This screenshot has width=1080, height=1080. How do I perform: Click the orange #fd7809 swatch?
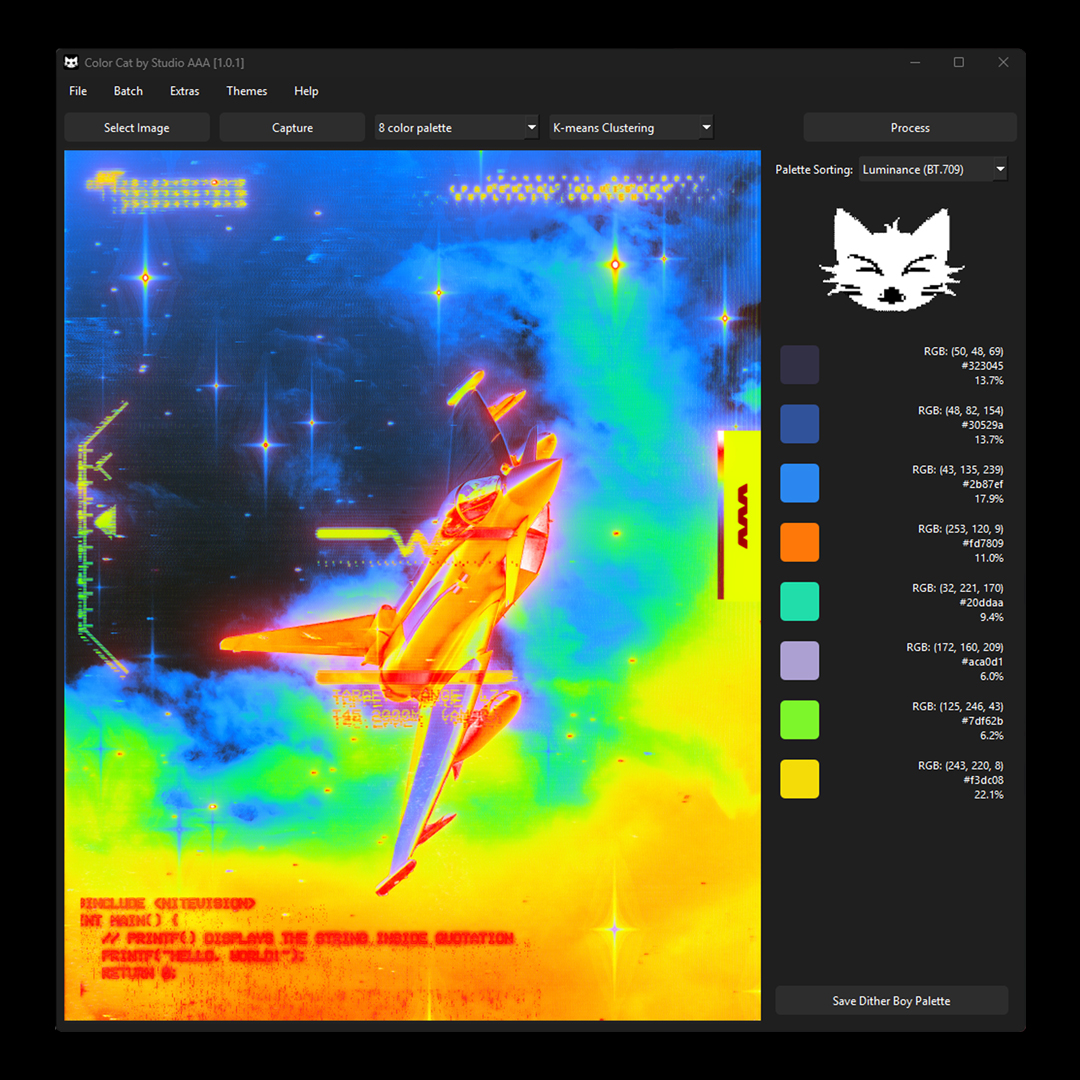point(799,542)
